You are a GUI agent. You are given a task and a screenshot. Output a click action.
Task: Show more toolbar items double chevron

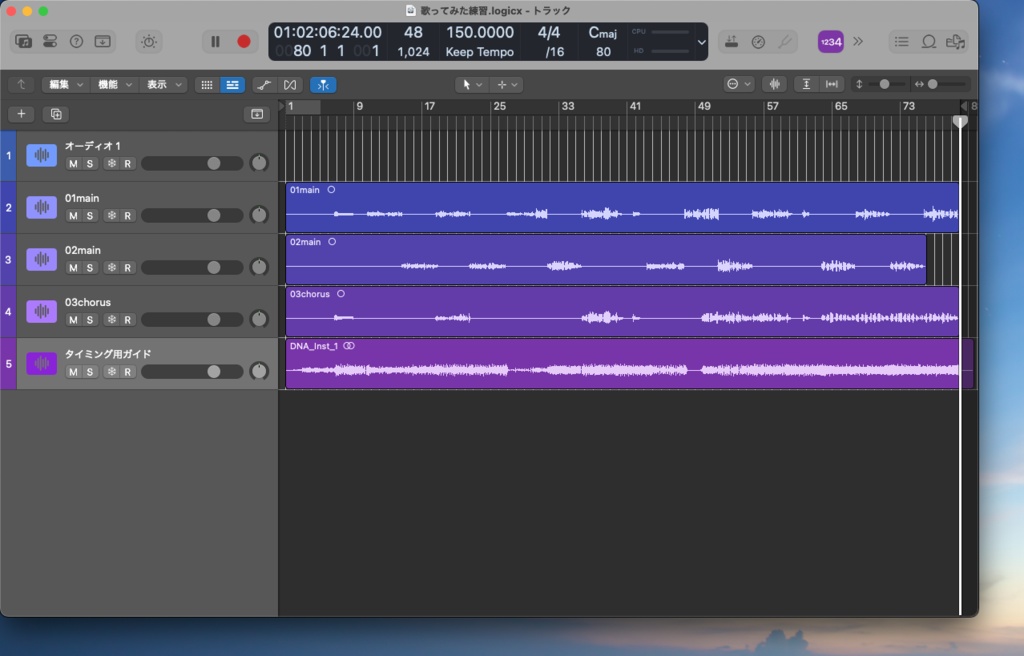(x=858, y=42)
